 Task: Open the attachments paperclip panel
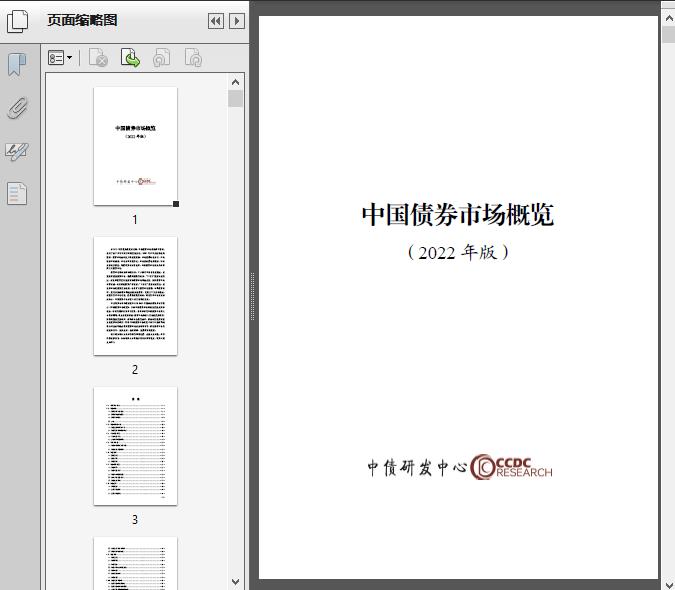[x=18, y=108]
